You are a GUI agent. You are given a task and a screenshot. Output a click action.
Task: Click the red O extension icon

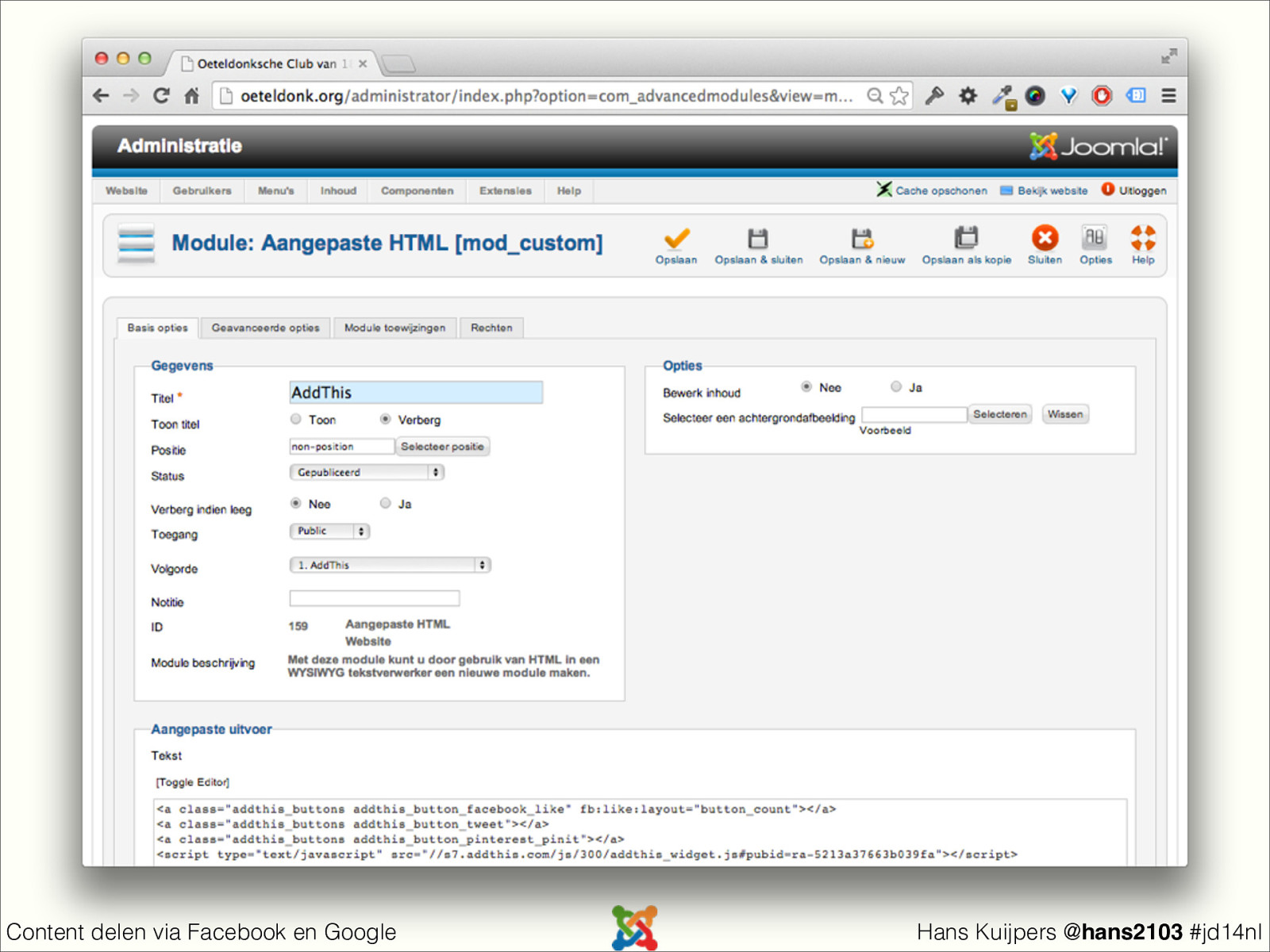tap(1102, 96)
